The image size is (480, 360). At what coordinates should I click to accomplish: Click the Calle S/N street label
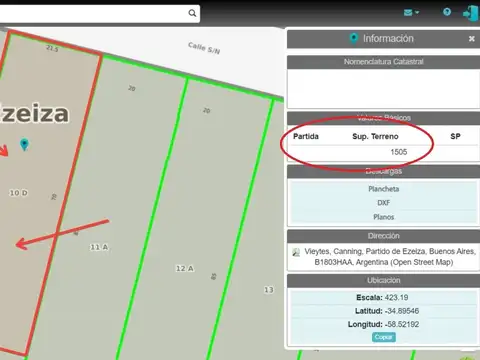[x=204, y=48]
